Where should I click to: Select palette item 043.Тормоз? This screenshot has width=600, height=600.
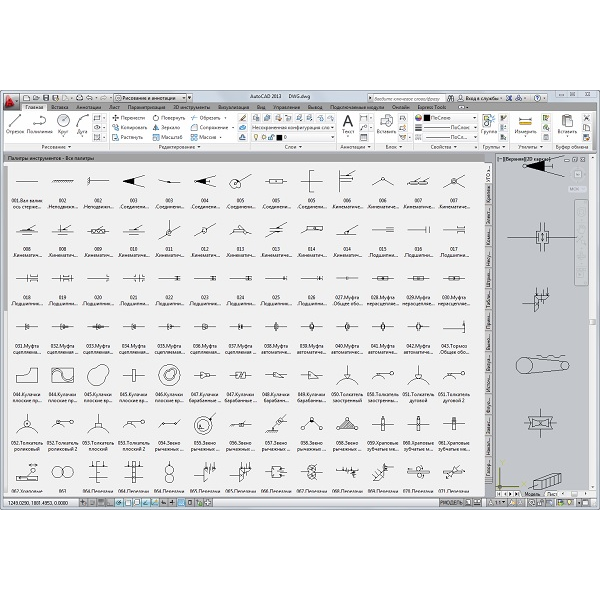pyautogui.click(x=454, y=338)
